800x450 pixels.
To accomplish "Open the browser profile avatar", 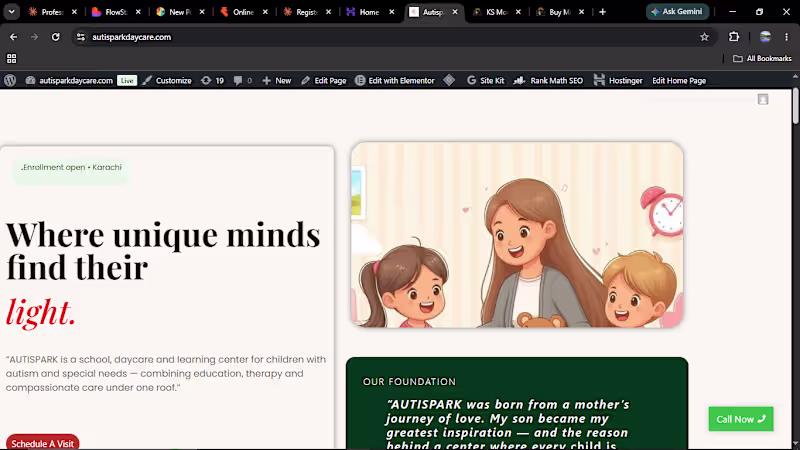I will coord(765,37).
